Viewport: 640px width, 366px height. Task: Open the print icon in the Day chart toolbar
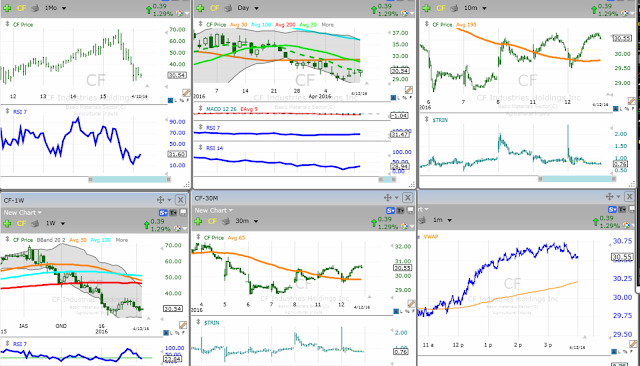(x=229, y=8)
